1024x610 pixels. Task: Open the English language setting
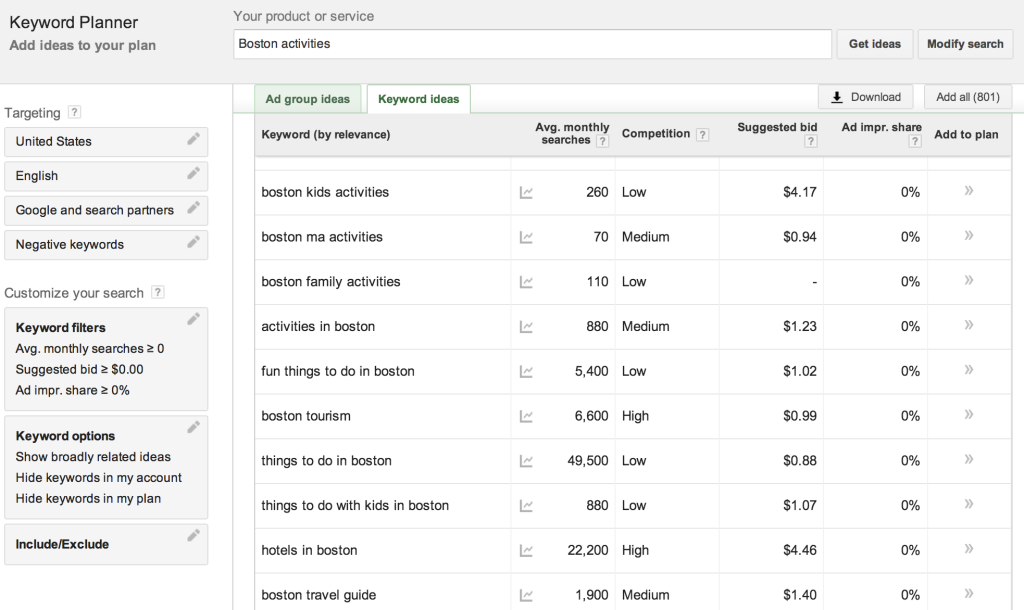(106, 176)
